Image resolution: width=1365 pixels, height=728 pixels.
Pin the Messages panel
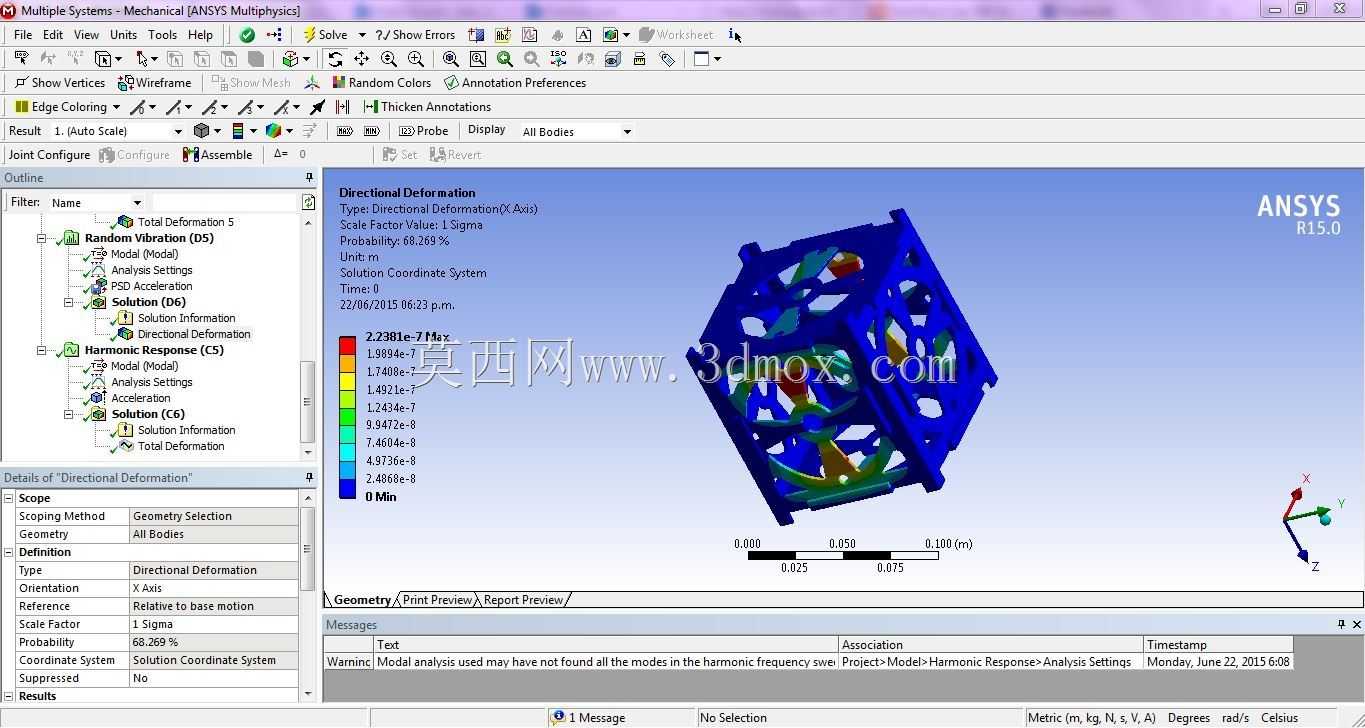click(x=1342, y=624)
